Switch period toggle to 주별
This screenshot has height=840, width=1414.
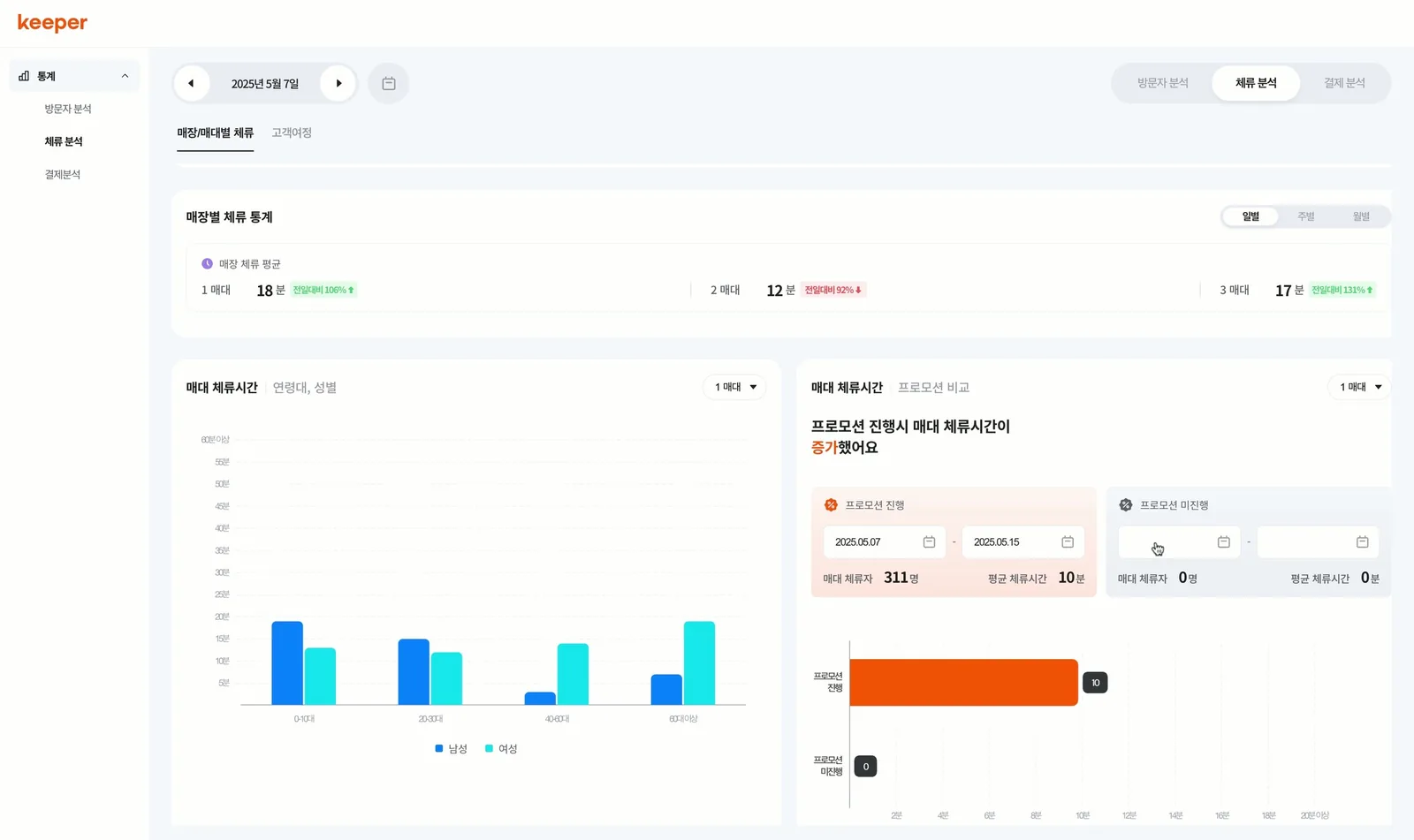1306,216
